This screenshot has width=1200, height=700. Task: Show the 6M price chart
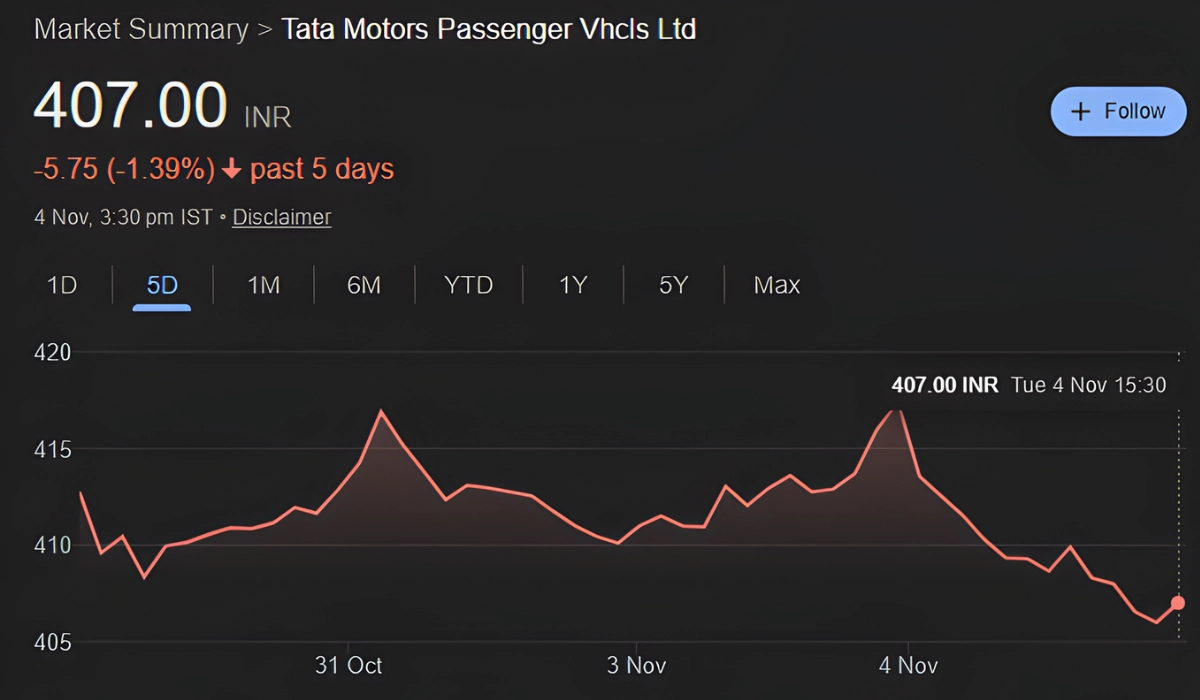coord(364,285)
